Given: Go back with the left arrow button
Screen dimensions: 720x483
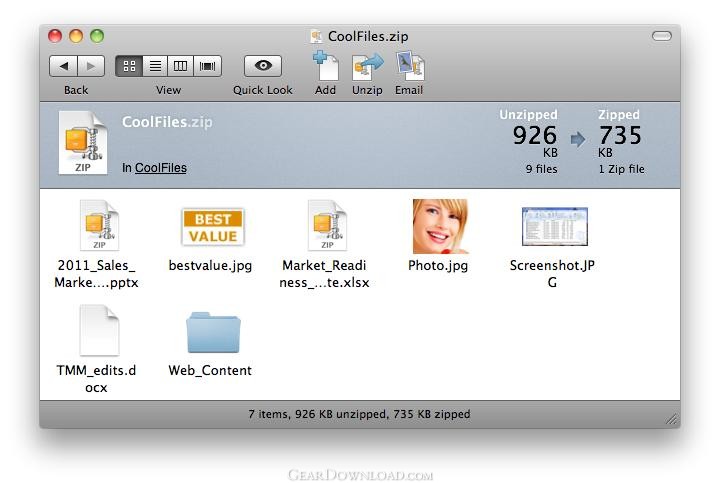Looking at the screenshot, I should pos(63,66).
